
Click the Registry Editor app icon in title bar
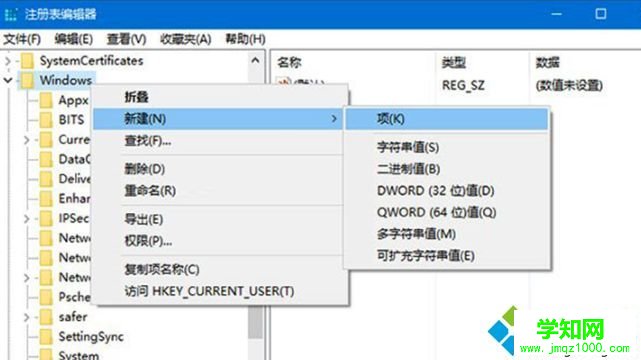pyautogui.click(x=11, y=14)
